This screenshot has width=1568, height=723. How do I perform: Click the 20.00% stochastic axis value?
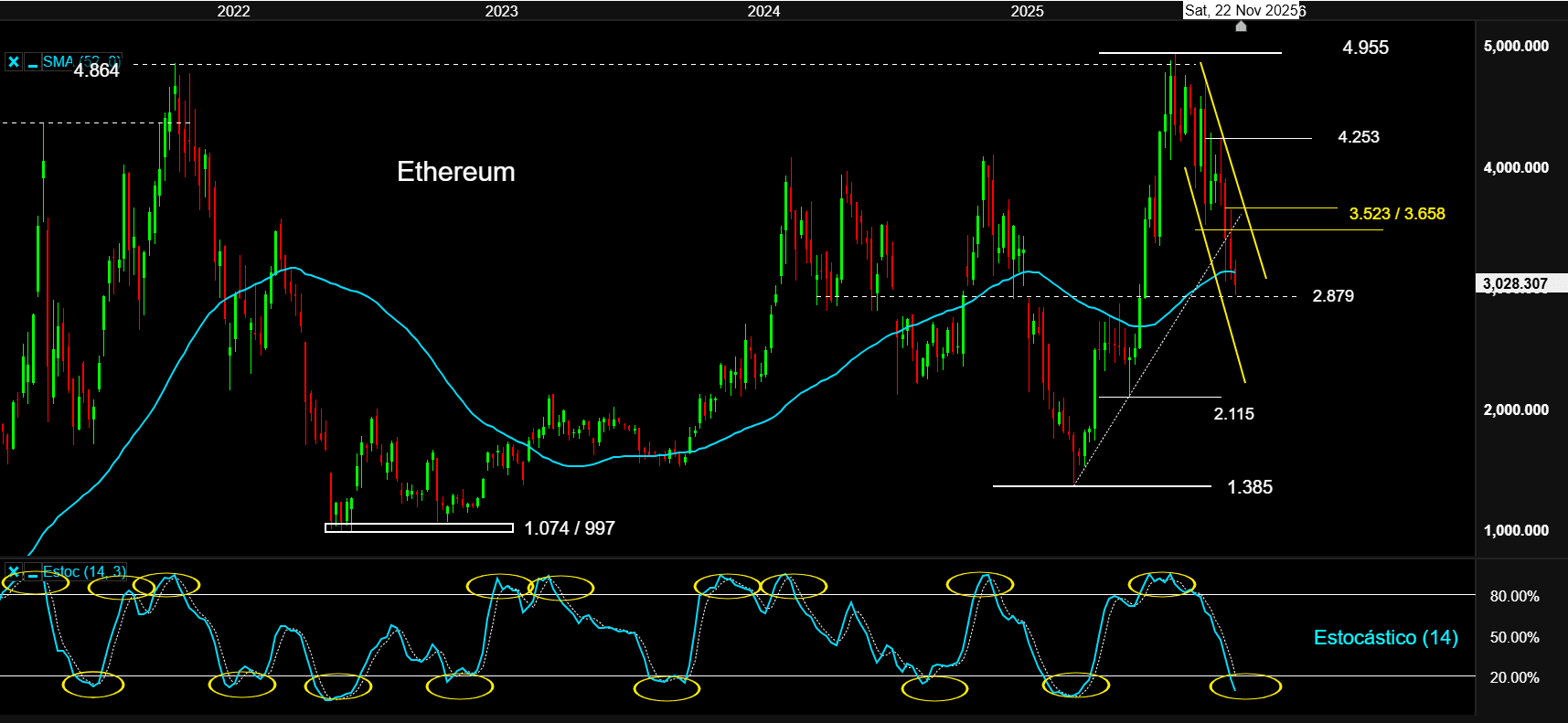(1514, 677)
